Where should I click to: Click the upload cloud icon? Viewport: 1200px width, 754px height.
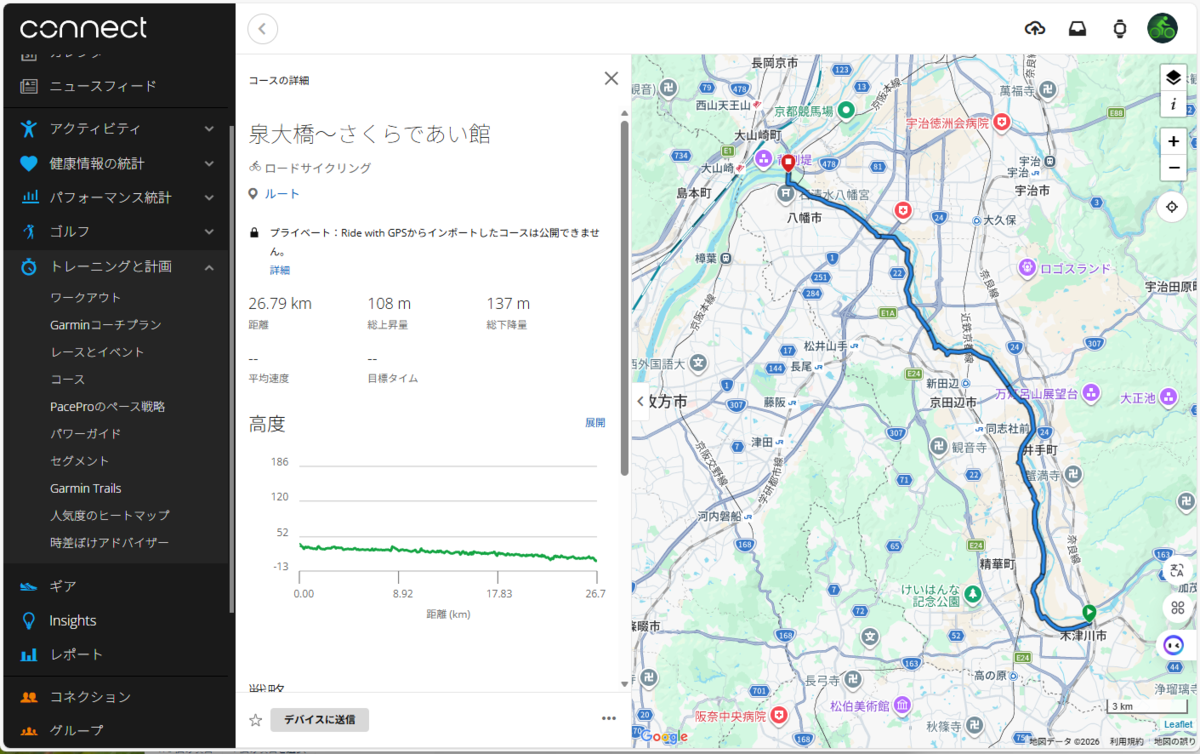pyautogui.click(x=1035, y=28)
